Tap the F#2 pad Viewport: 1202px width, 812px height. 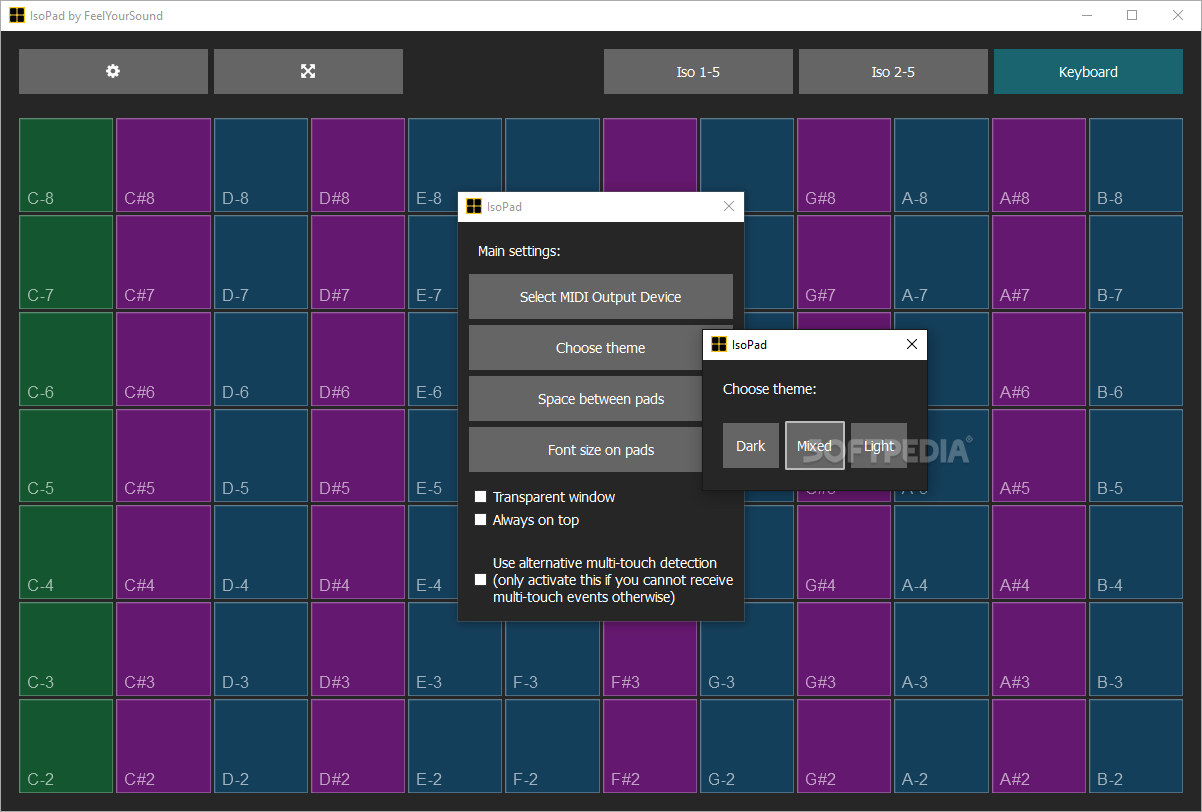coord(649,747)
